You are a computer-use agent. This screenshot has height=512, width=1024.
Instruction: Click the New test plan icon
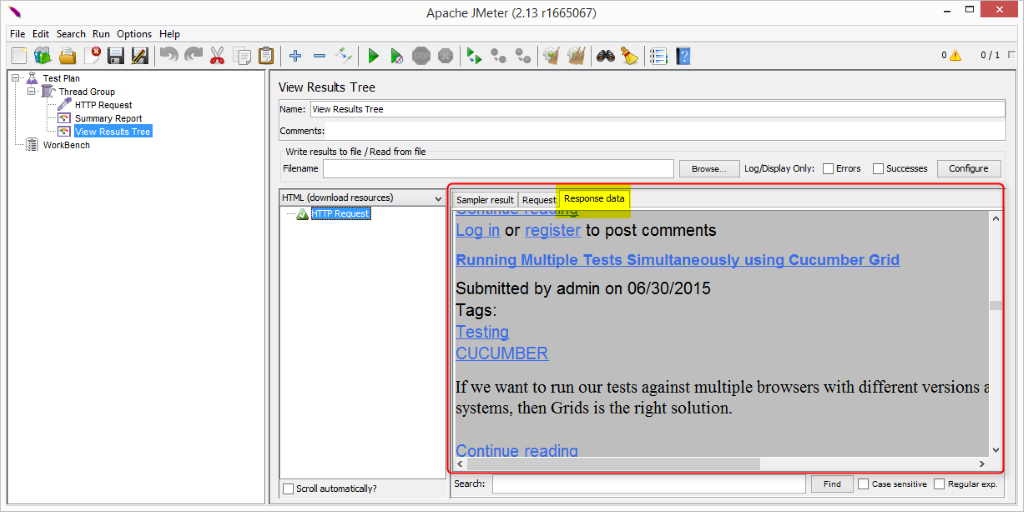[x=19, y=56]
